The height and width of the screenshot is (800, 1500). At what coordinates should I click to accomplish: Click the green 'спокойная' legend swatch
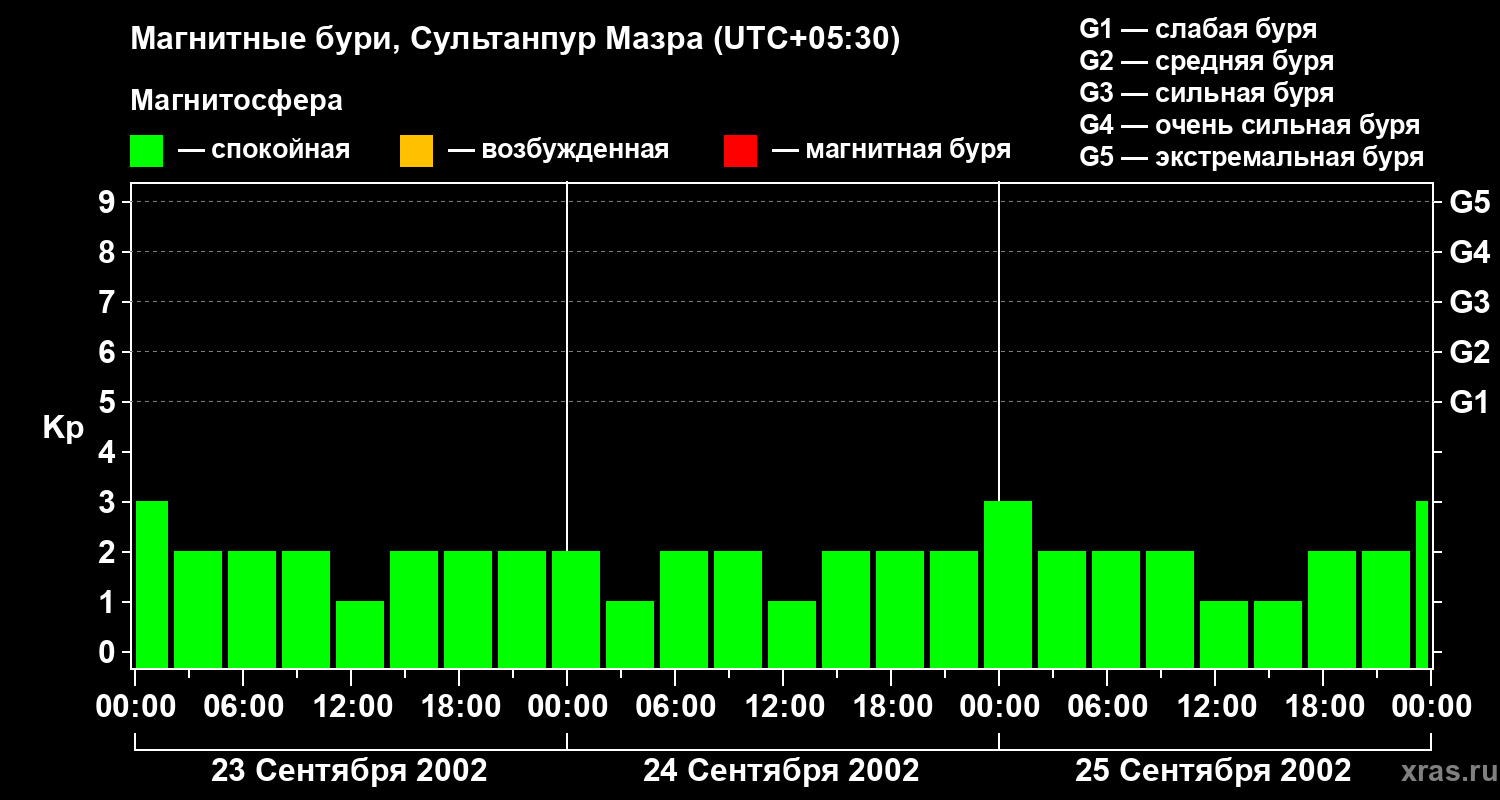click(x=147, y=151)
